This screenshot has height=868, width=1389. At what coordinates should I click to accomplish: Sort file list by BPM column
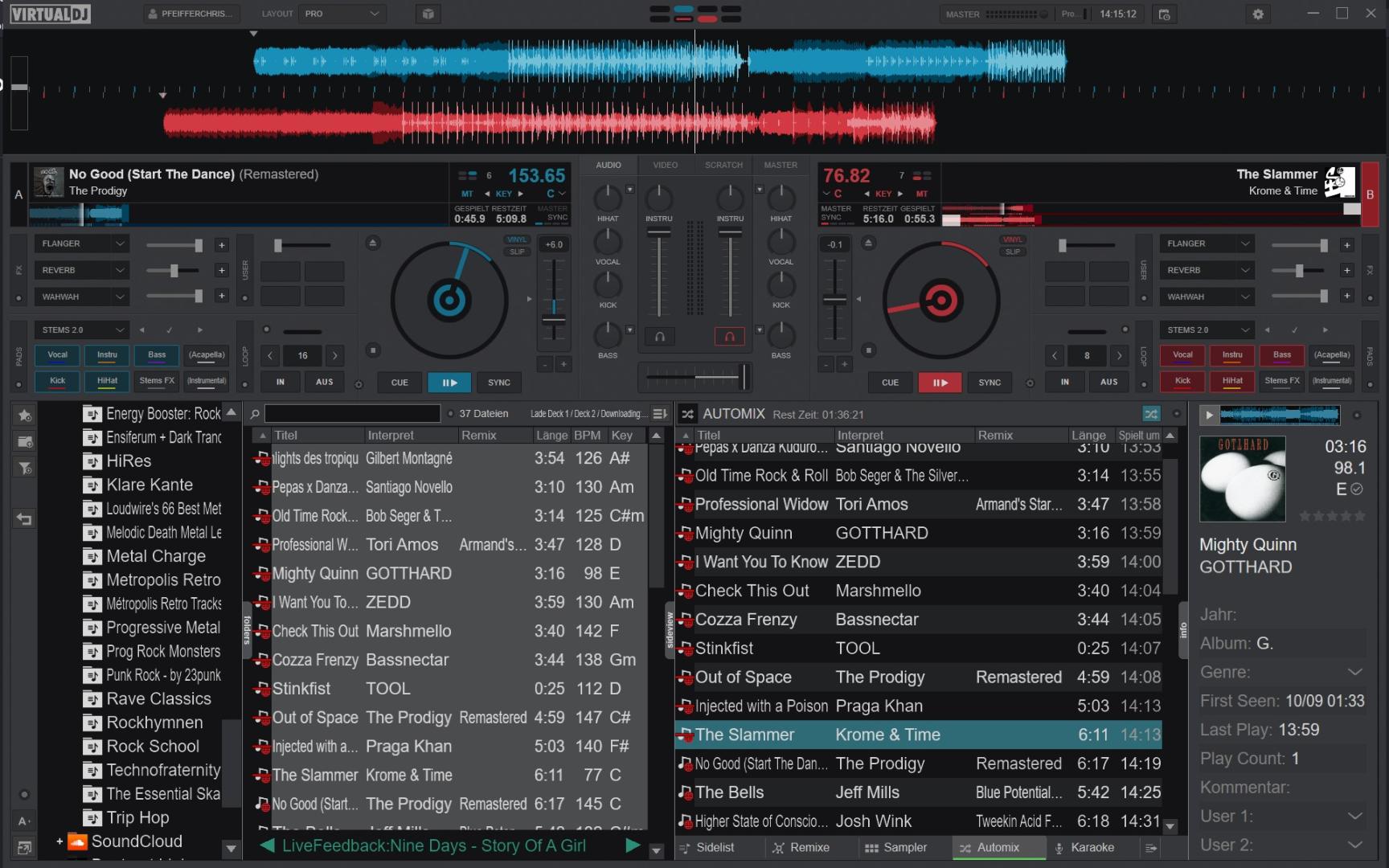[587, 435]
